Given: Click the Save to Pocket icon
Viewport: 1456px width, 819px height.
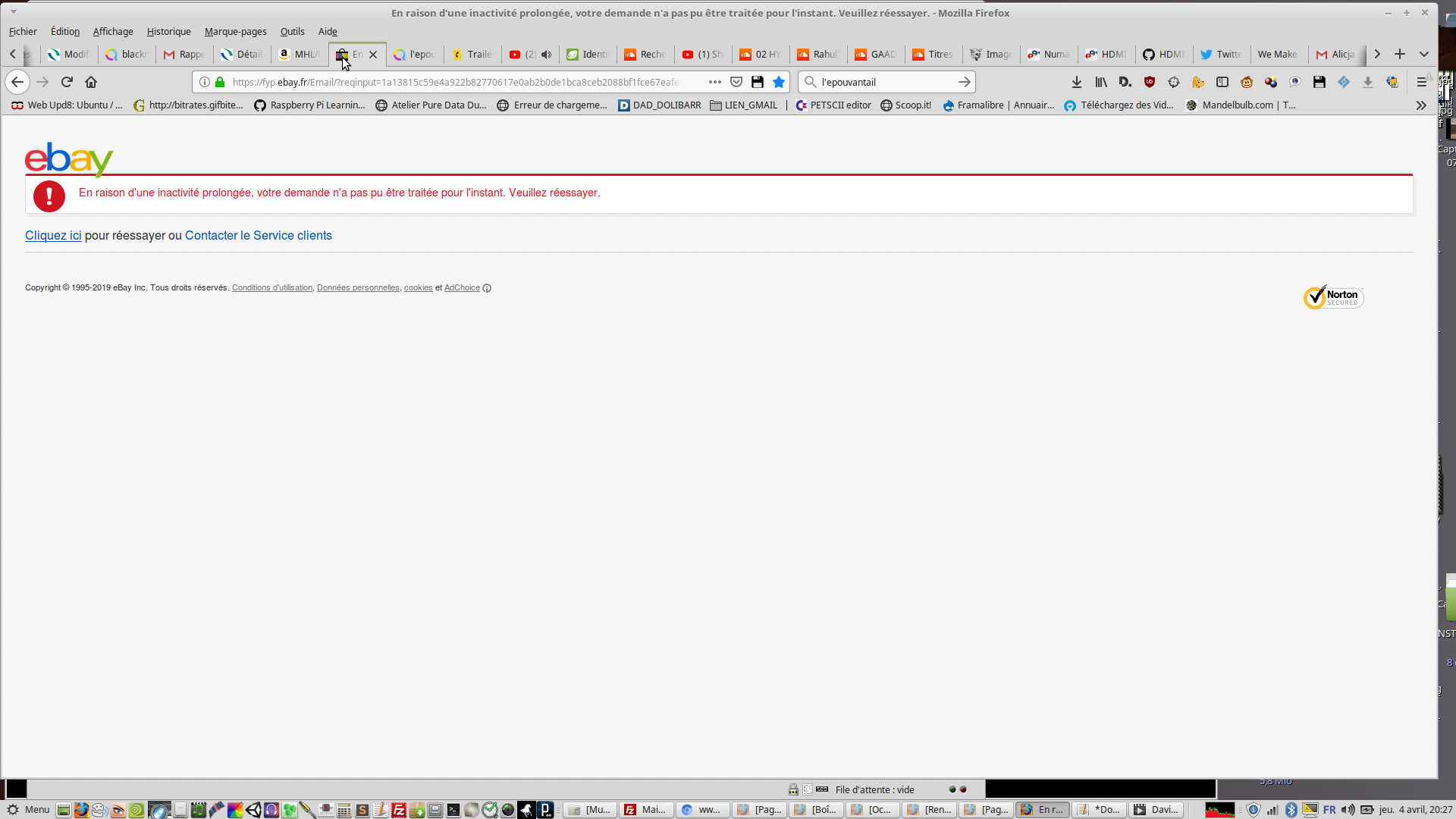Looking at the screenshot, I should [736, 82].
